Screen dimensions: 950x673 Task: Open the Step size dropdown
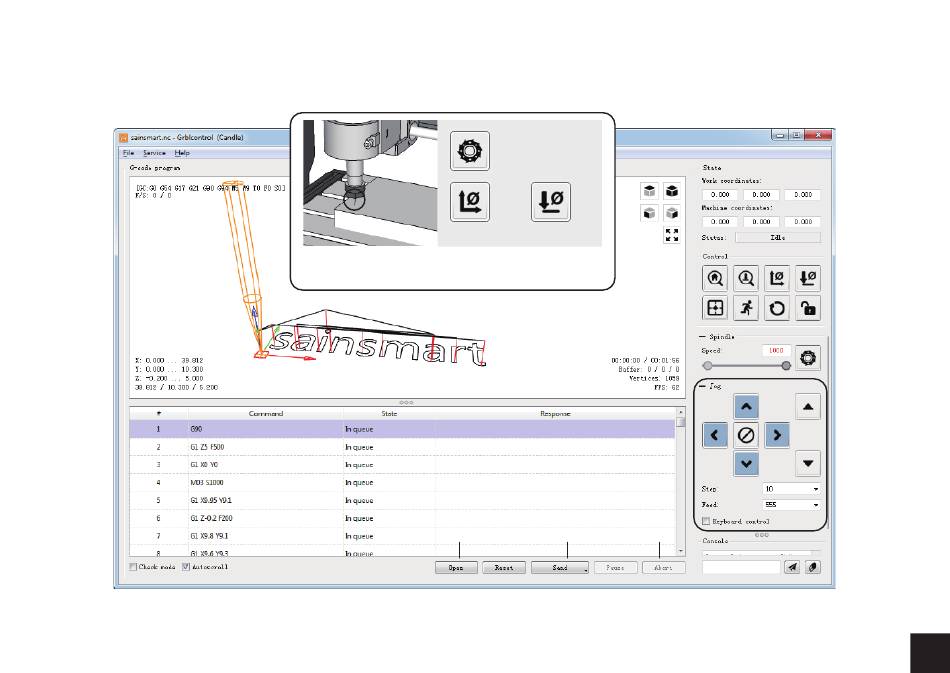click(x=791, y=489)
